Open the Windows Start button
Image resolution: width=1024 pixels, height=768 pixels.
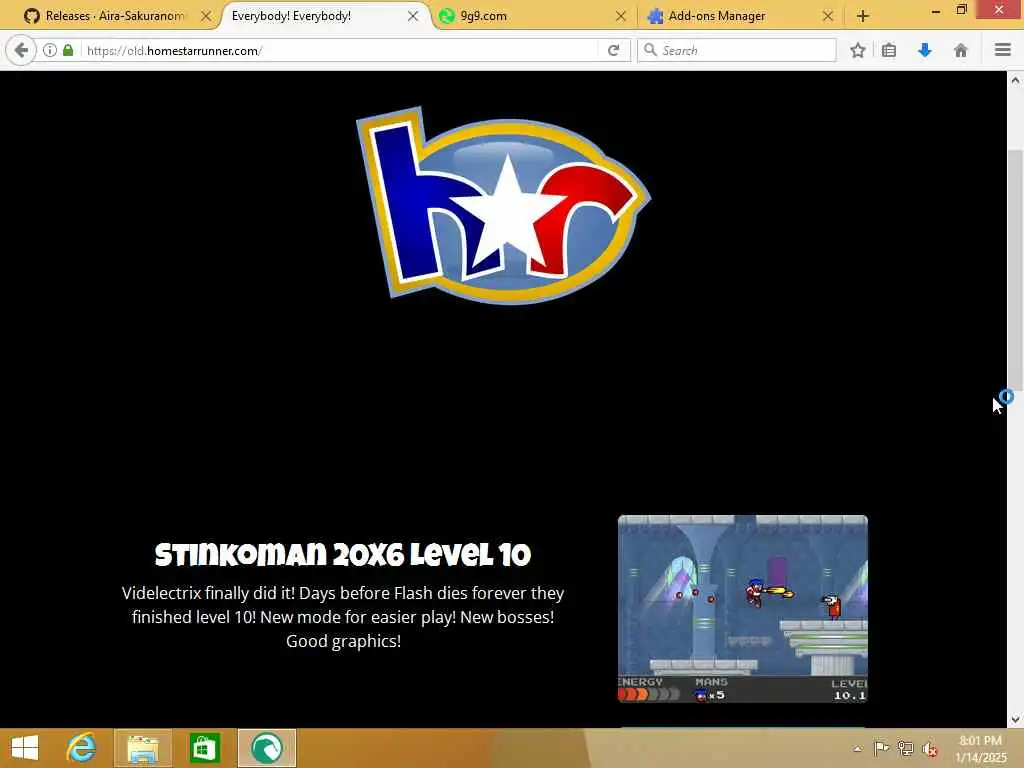click(25, 748)
